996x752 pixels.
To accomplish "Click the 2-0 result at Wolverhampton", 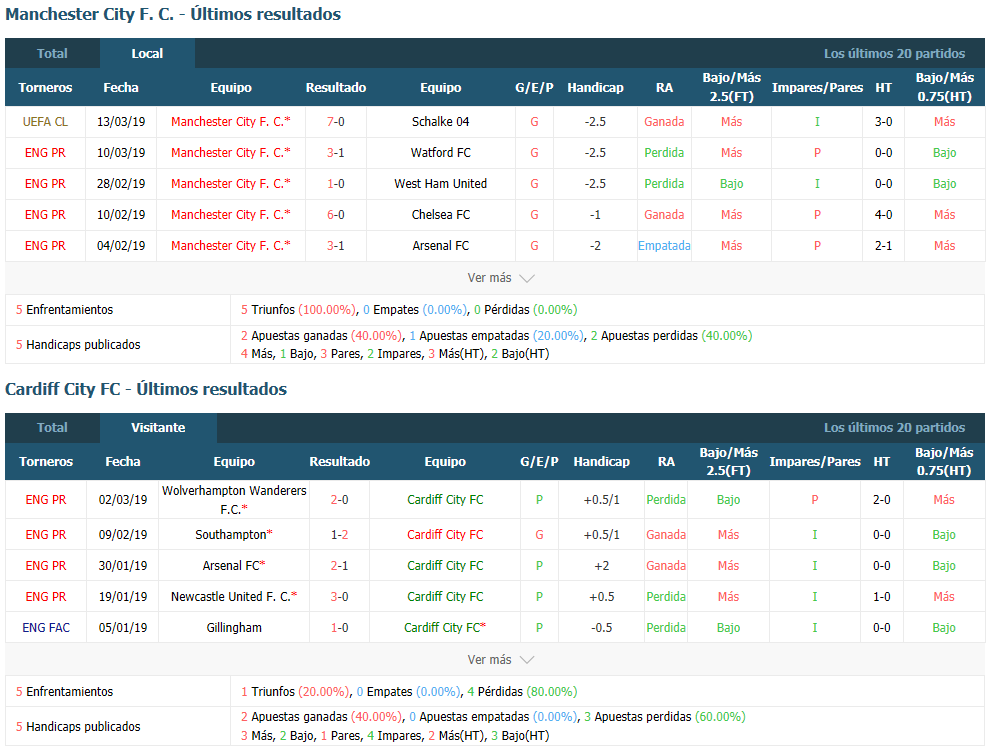I will (339, 500).
